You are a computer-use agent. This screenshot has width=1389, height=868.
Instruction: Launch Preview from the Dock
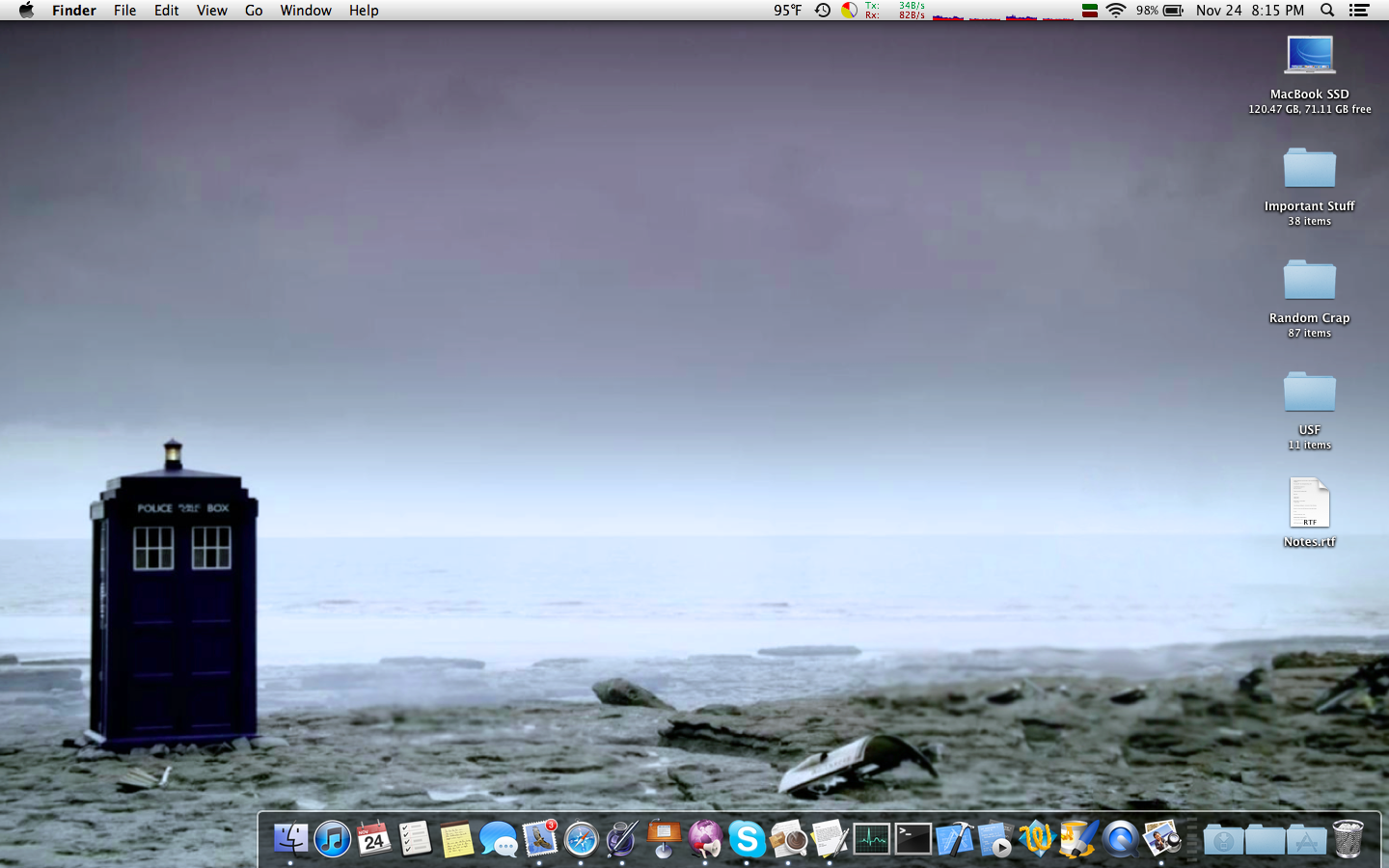pyautogui.click(x=1161, y=838)
